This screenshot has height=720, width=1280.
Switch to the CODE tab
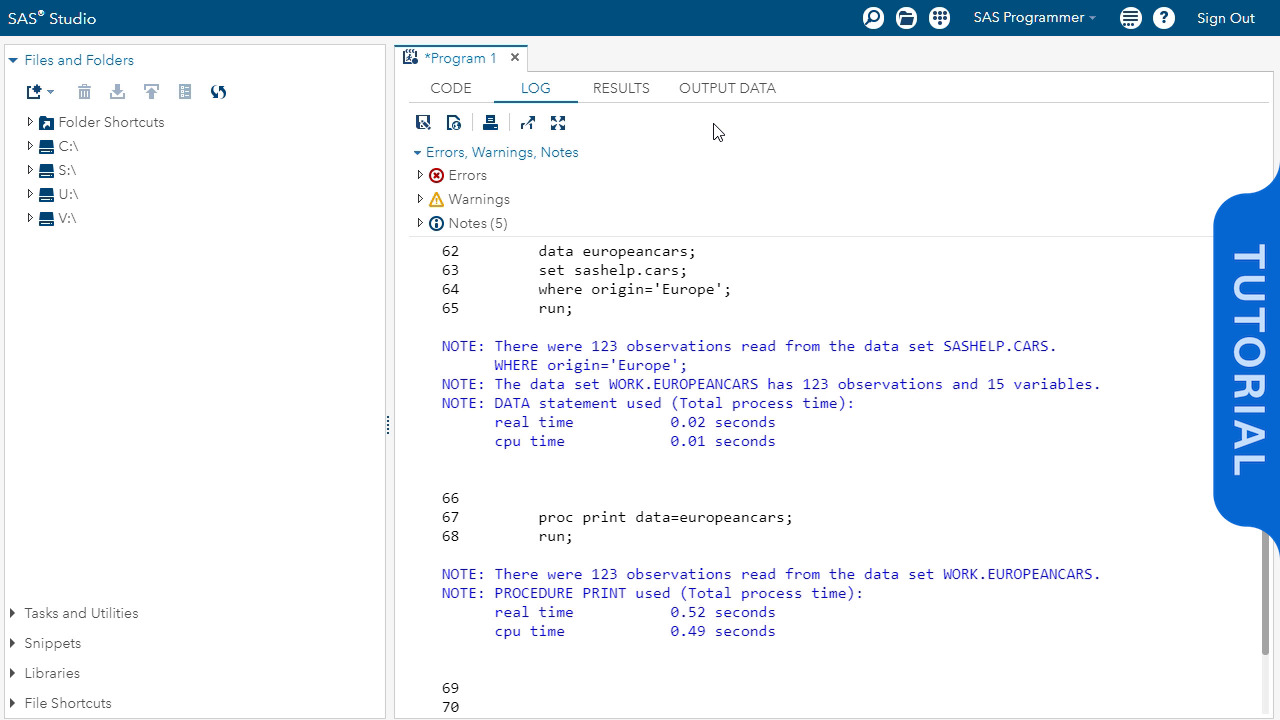pyautogui.click(x=451, y=88)
